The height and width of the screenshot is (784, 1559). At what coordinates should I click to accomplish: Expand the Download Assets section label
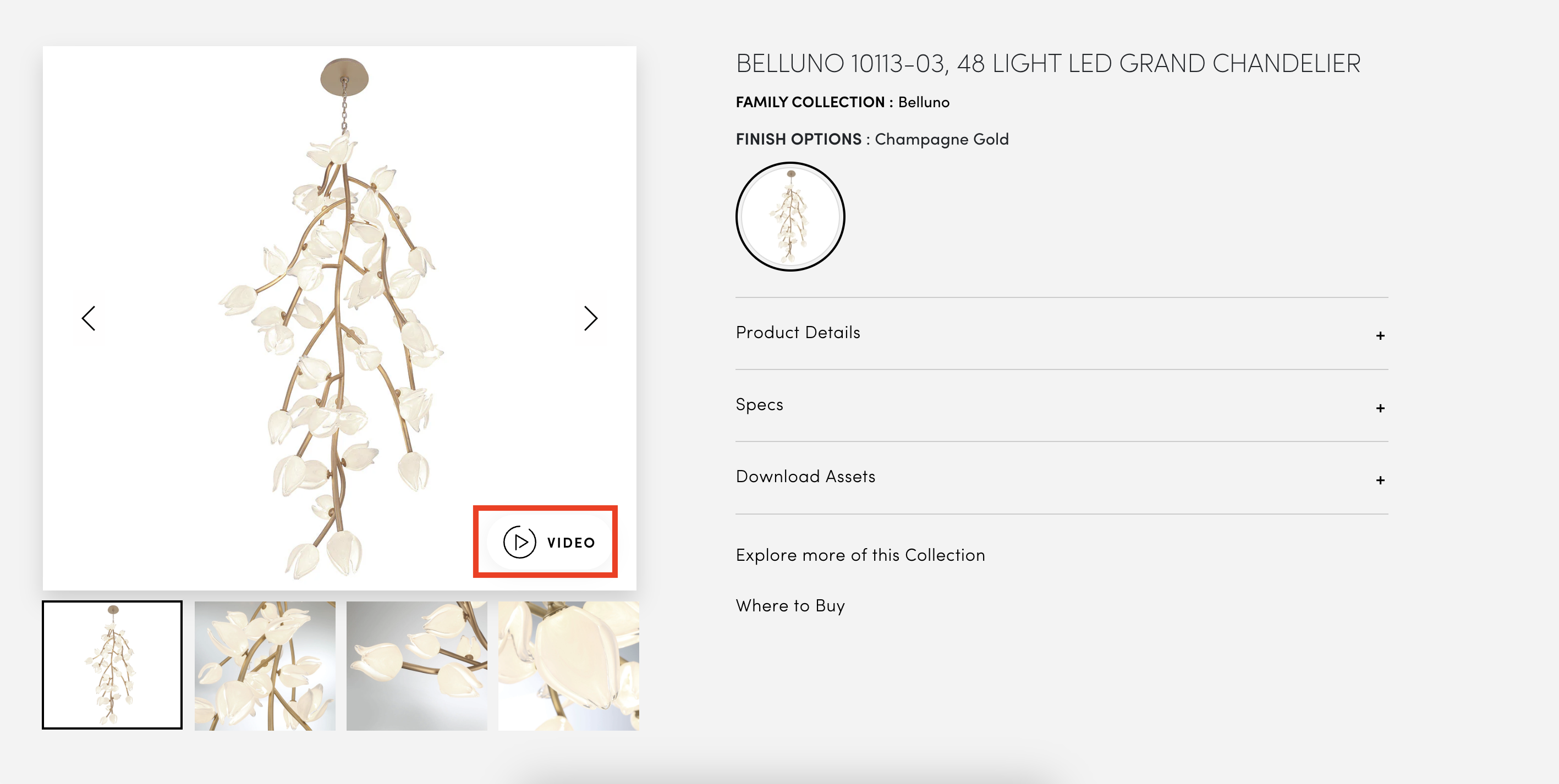click(x=805, y=477)
